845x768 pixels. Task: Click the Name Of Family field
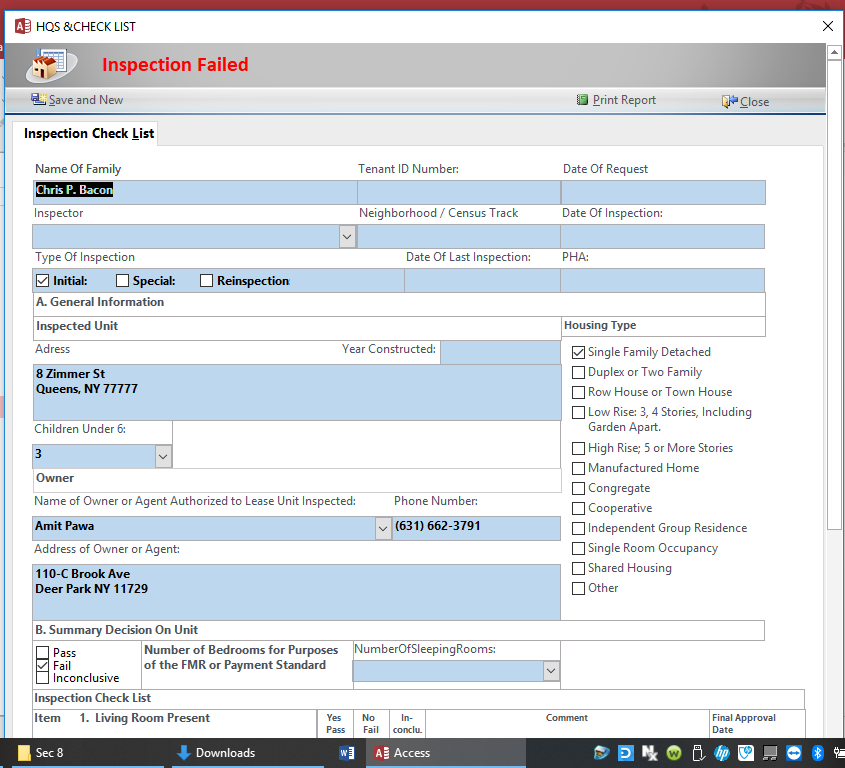(x=195, y=192)
